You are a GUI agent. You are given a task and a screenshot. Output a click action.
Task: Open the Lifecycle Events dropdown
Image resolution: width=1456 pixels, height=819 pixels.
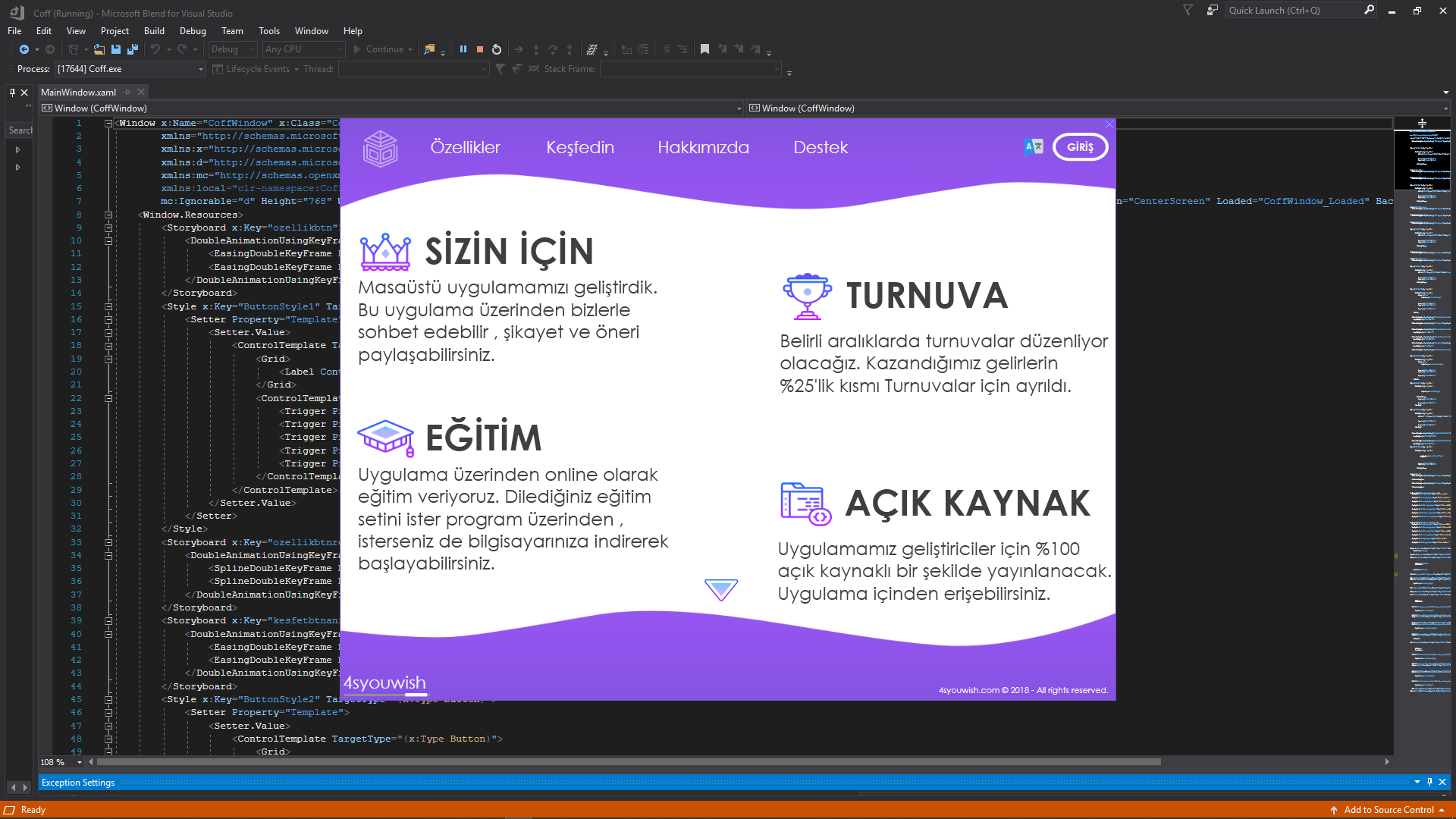pyautogui.click(x=256, y=69)
